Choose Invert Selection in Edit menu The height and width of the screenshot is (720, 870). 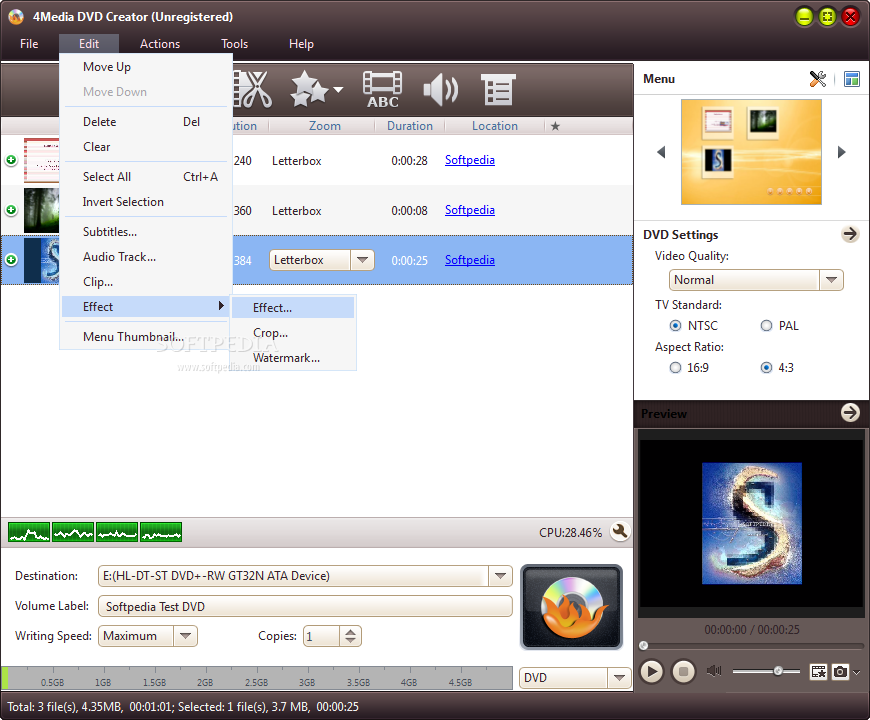click(x=146, y=202)
